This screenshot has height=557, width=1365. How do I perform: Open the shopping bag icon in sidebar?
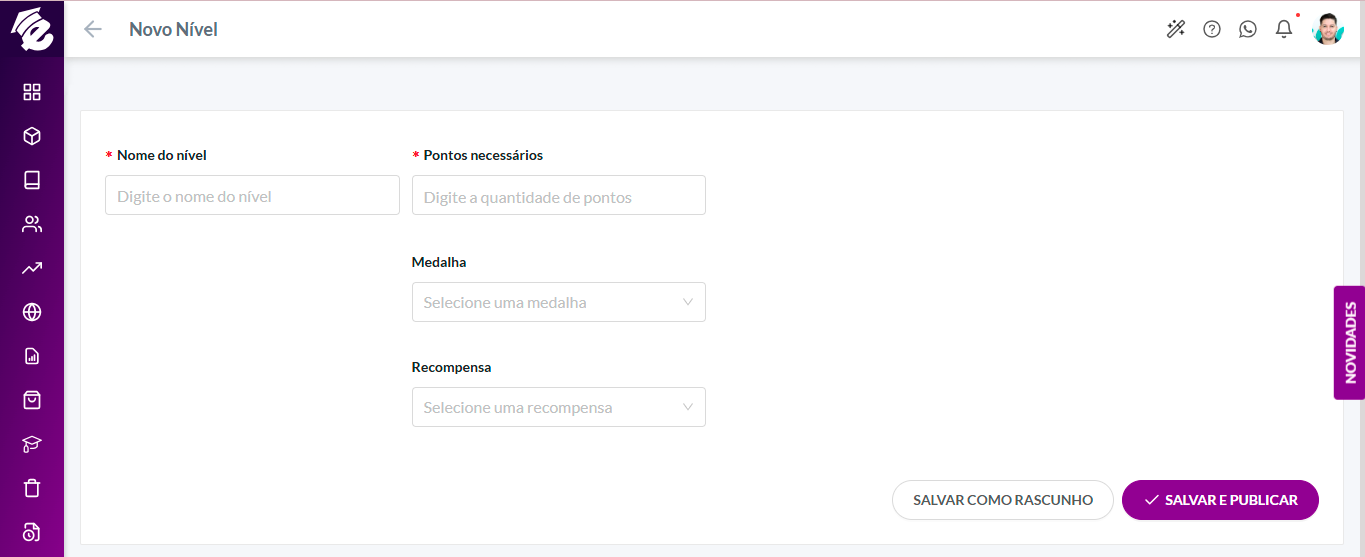click(32, 400)
